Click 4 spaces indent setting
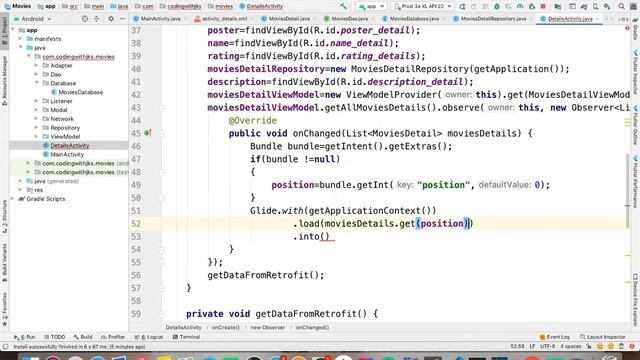This screenshot has width=640, height=360. click(x=570, y=347)
